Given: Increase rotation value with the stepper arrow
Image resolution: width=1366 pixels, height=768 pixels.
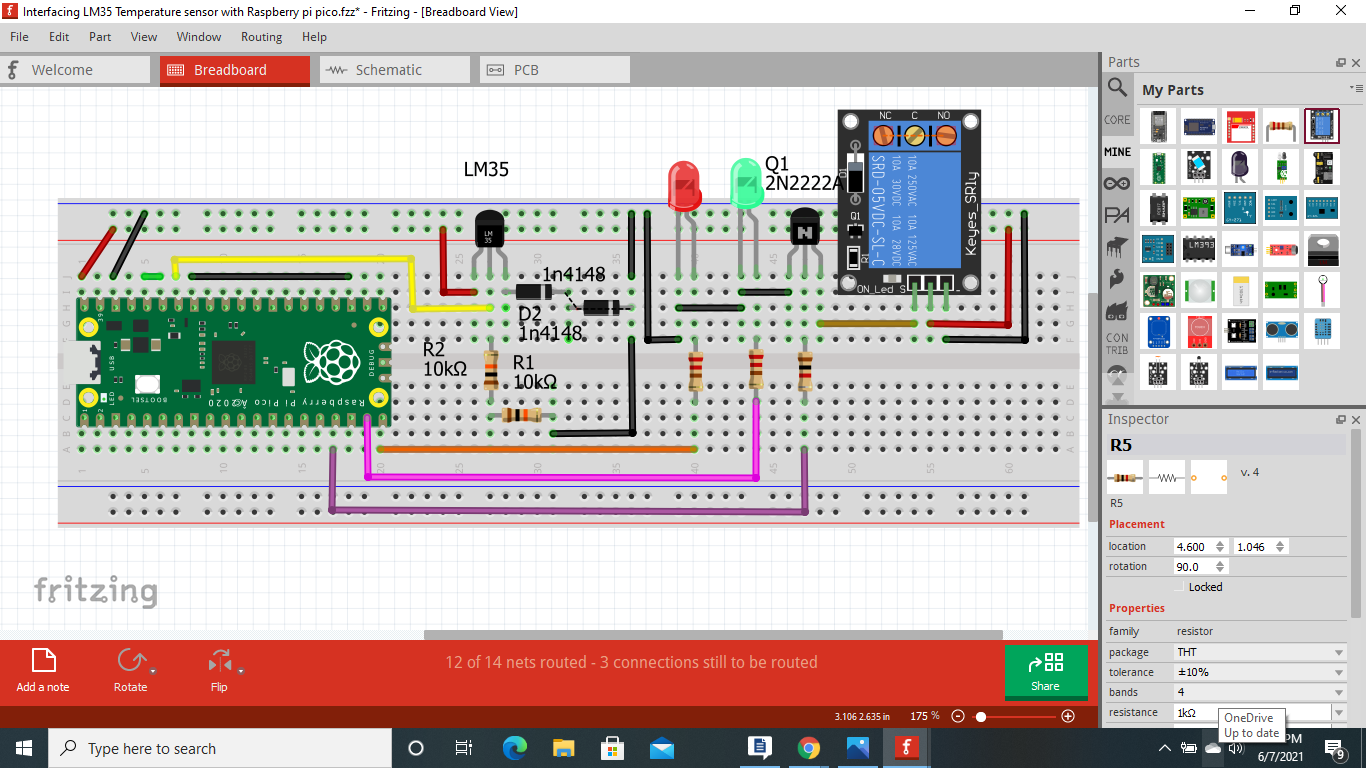Looking at the screenshot, I should pos(1222,562).
